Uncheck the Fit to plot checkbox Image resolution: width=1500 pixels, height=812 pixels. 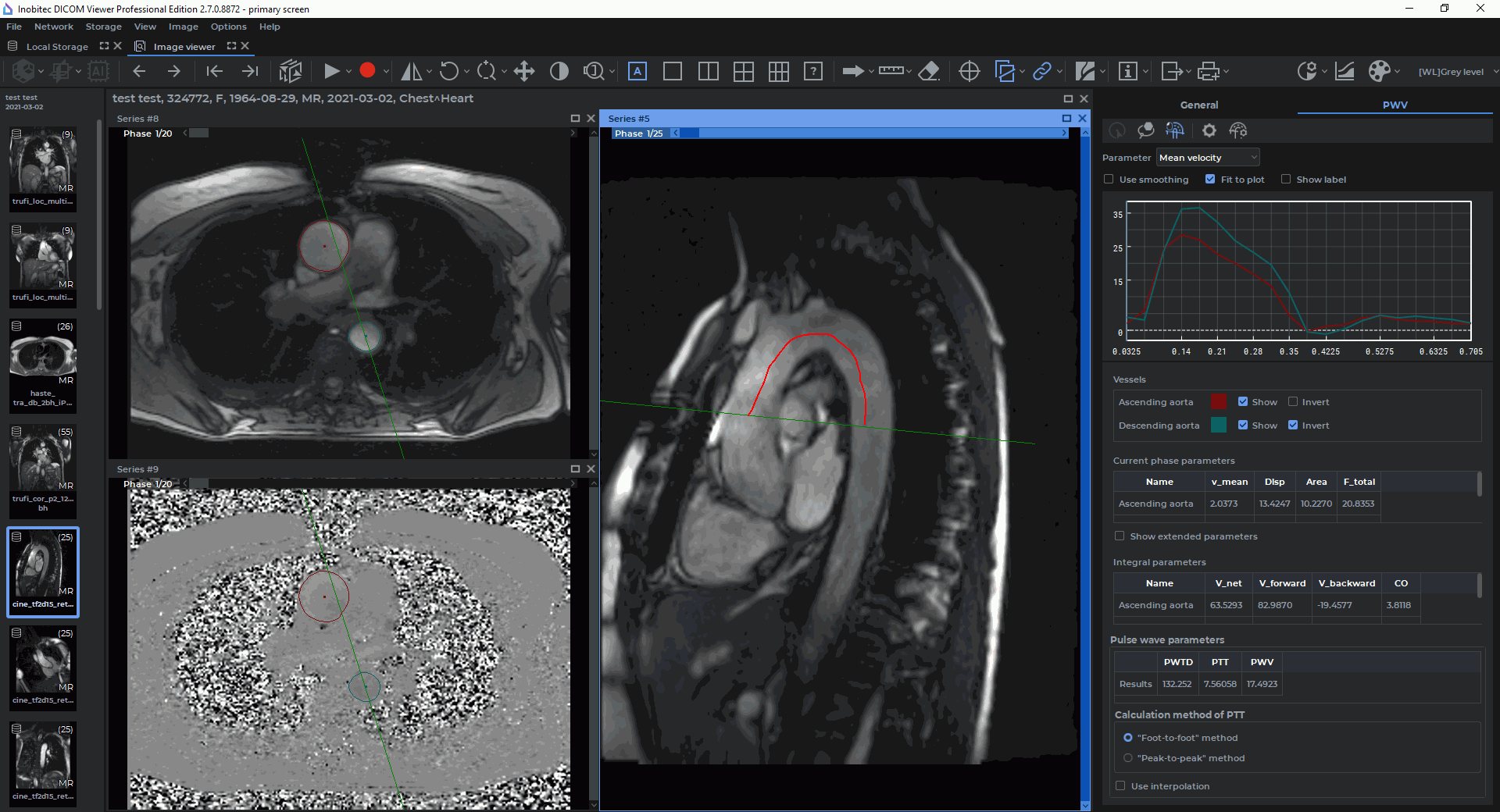[x=1210, y=180]
